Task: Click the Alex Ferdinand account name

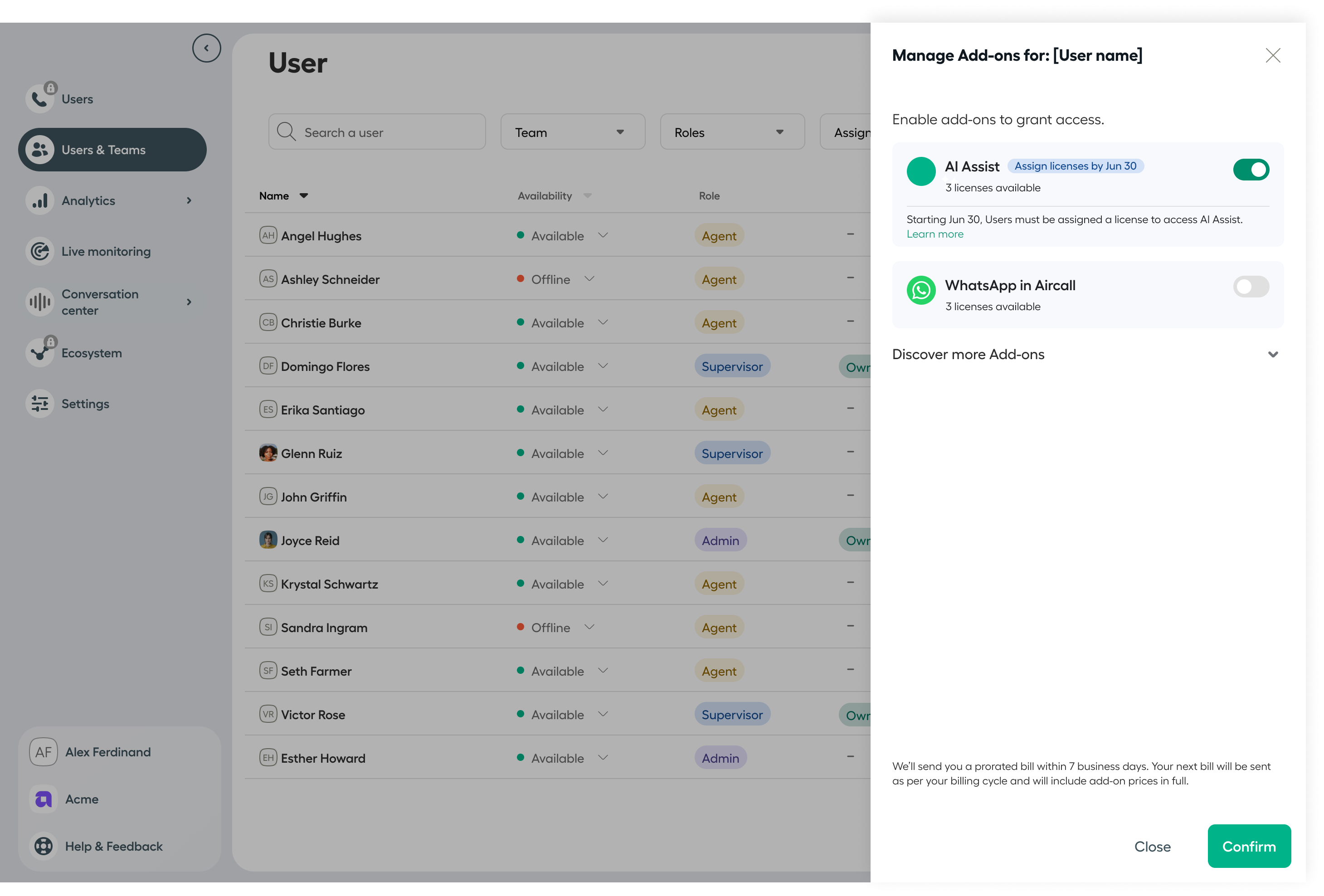Action: (x=108, y=752)
